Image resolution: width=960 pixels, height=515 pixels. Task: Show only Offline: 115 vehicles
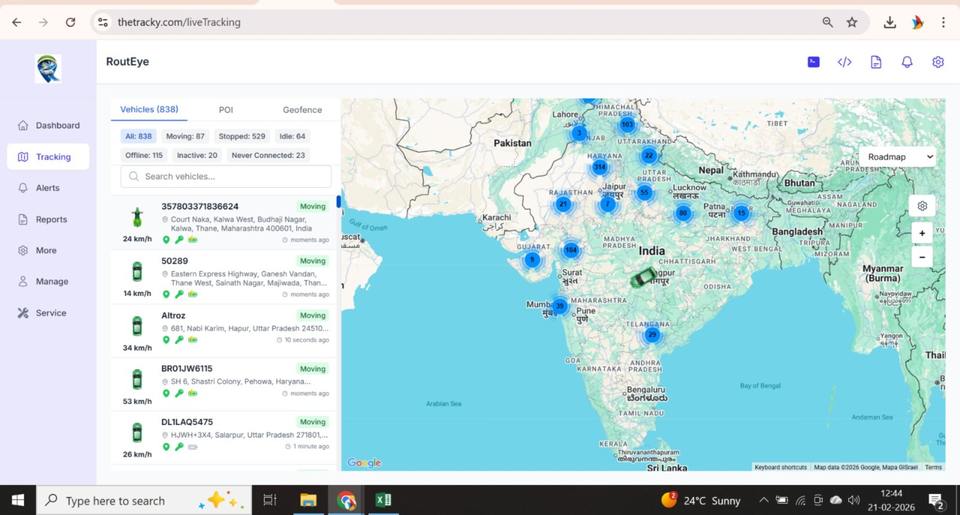tap(144, 155)
